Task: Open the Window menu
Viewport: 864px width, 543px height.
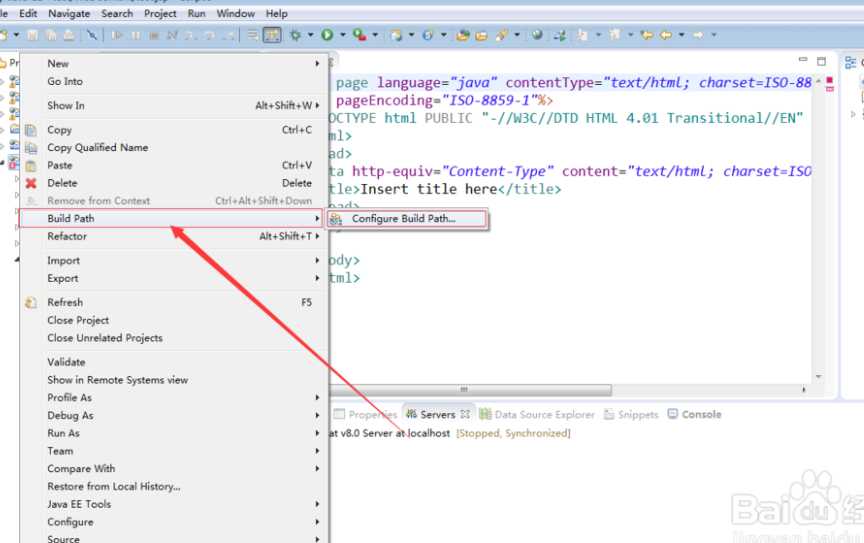Action: pos(235,13)
